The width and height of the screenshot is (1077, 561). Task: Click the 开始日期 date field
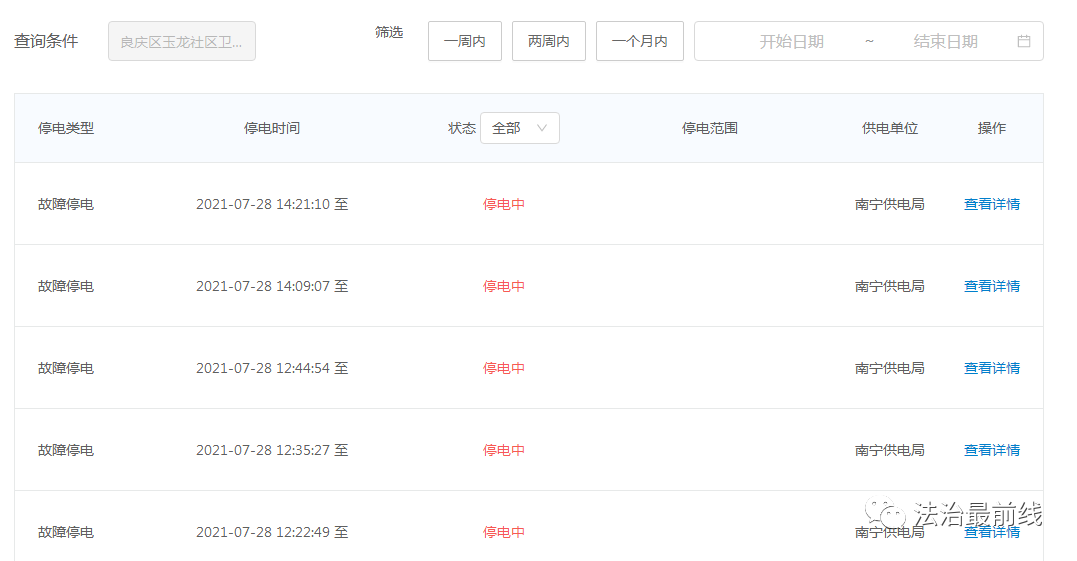point(791,42)
